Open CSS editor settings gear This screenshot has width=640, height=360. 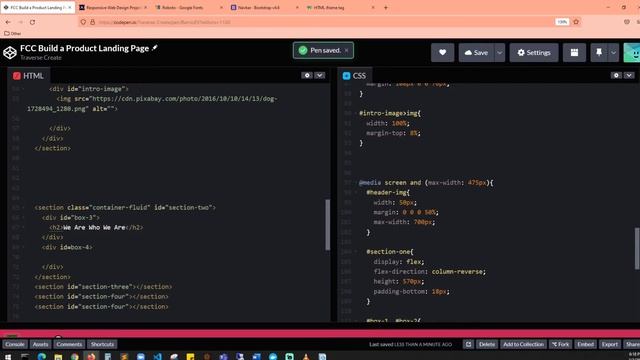point(616,75)
